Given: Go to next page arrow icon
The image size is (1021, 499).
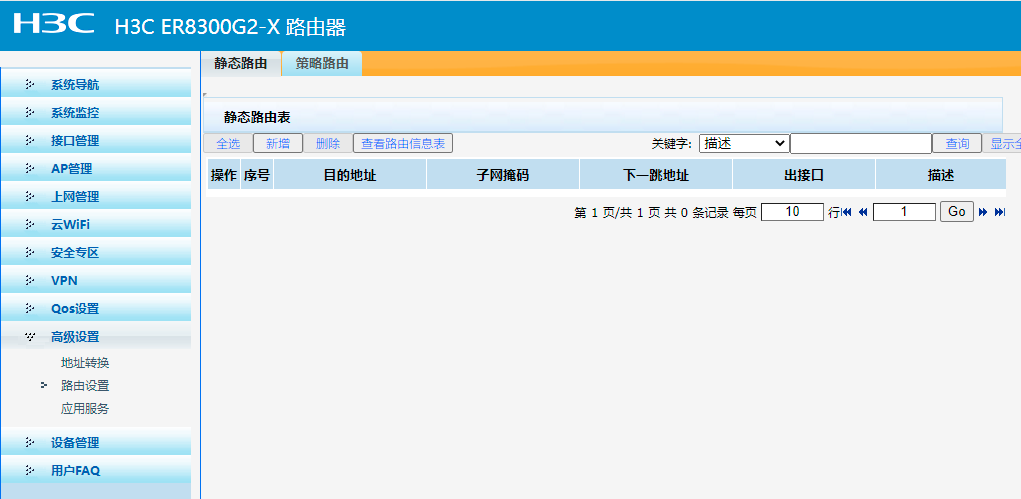Looking at the screenshot, I should [983, 212].
